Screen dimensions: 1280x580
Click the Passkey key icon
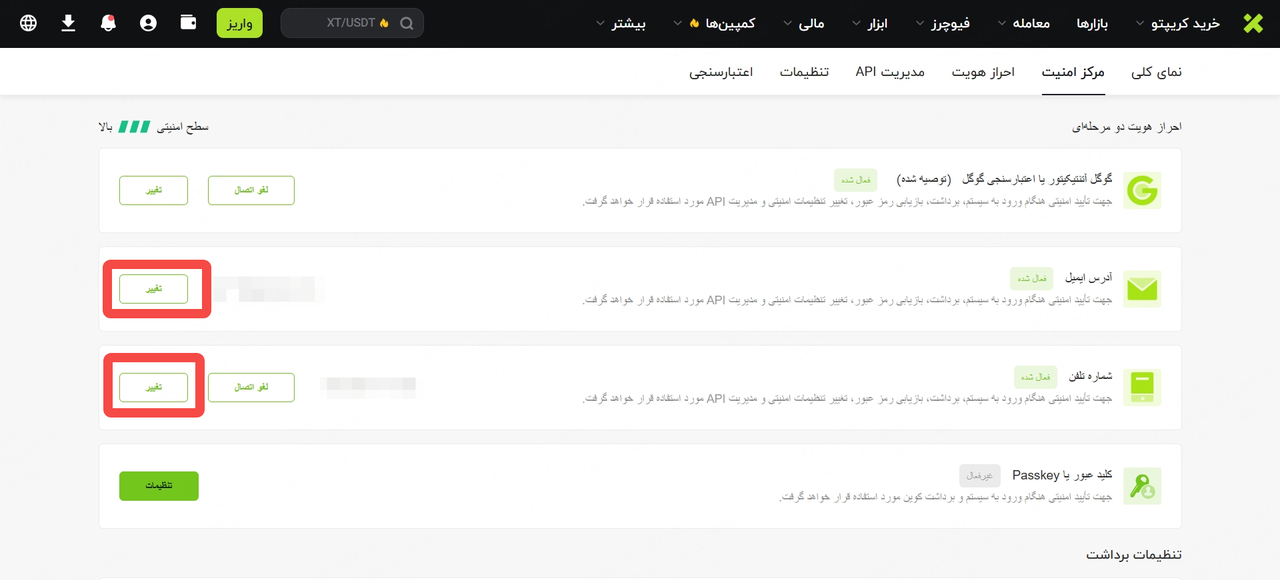point(1141,486)
